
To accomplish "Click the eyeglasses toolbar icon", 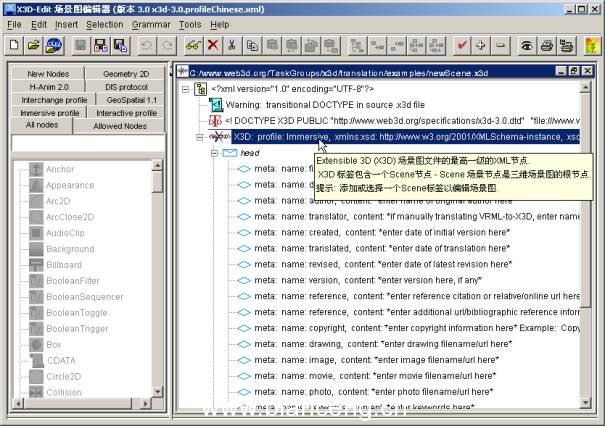I will [x=193, y=46].
